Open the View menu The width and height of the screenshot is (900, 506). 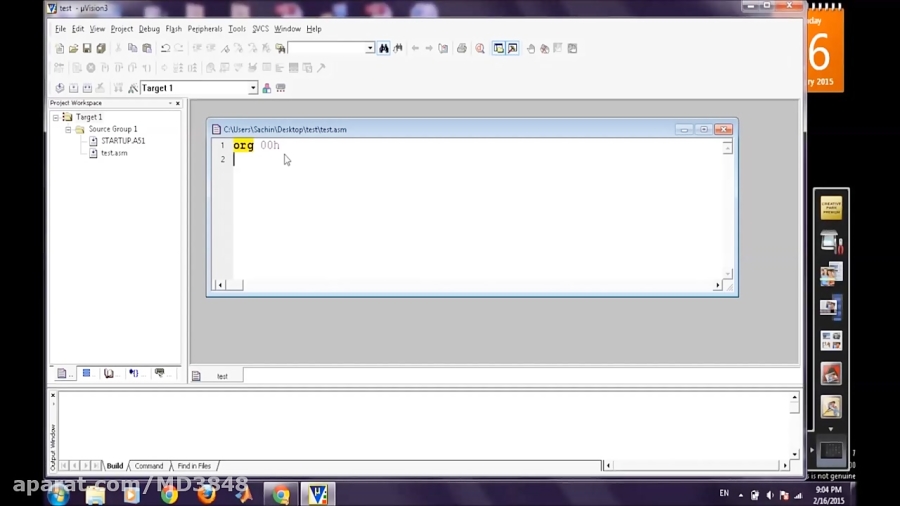pos(97,29)
